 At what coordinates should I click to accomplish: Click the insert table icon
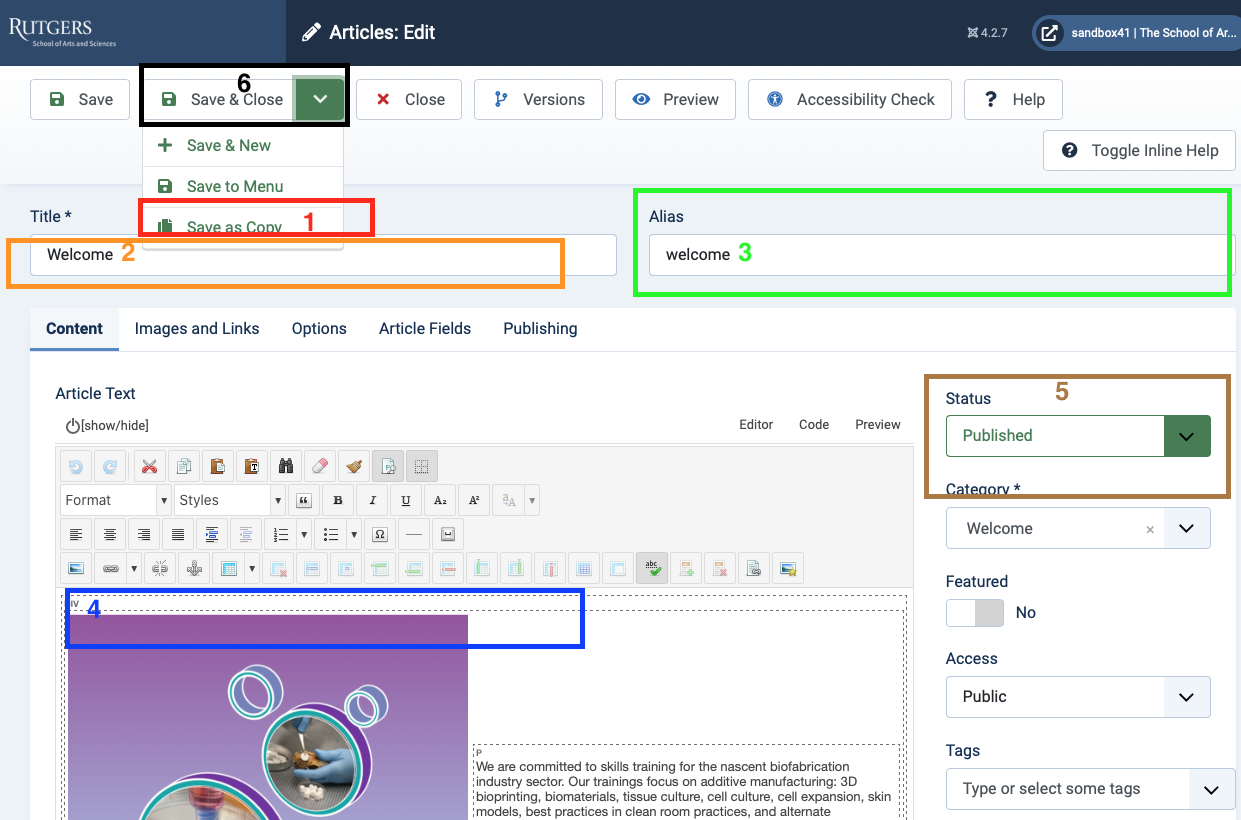click(229, 568)
